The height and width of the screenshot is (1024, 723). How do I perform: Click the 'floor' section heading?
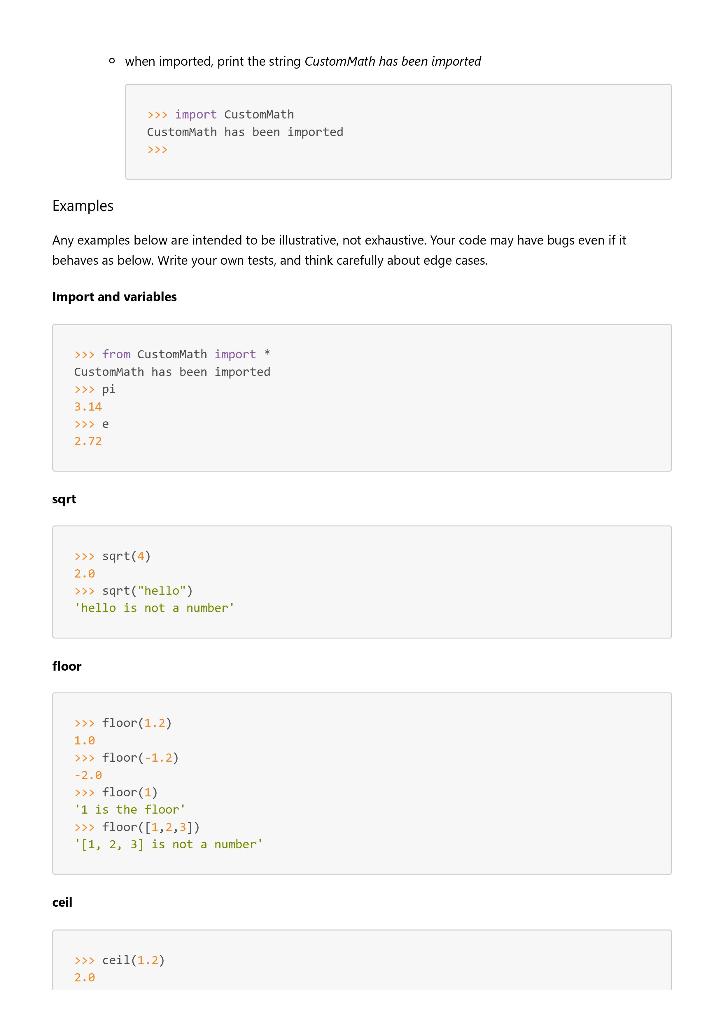coord(67,666)
